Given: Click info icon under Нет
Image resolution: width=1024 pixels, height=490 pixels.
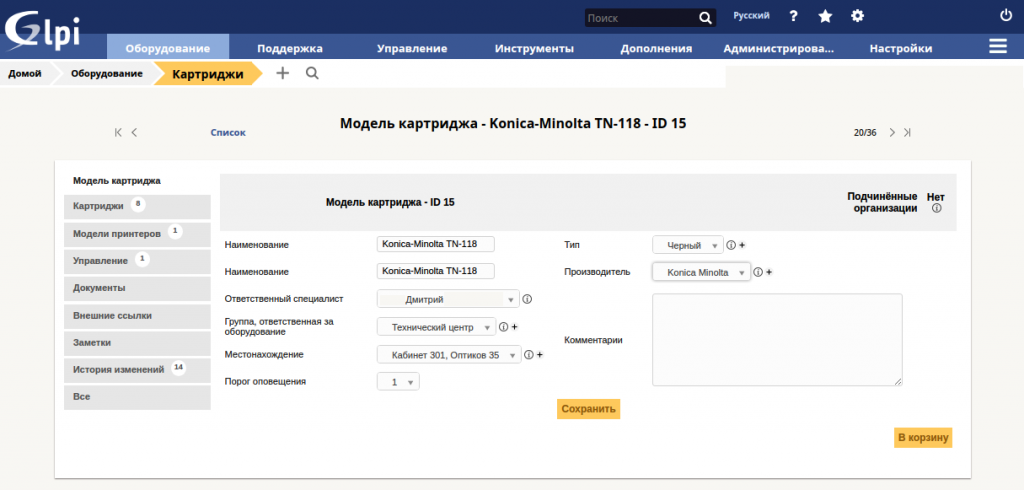Looking at the screenshot, I should click(x=936, y=208).
